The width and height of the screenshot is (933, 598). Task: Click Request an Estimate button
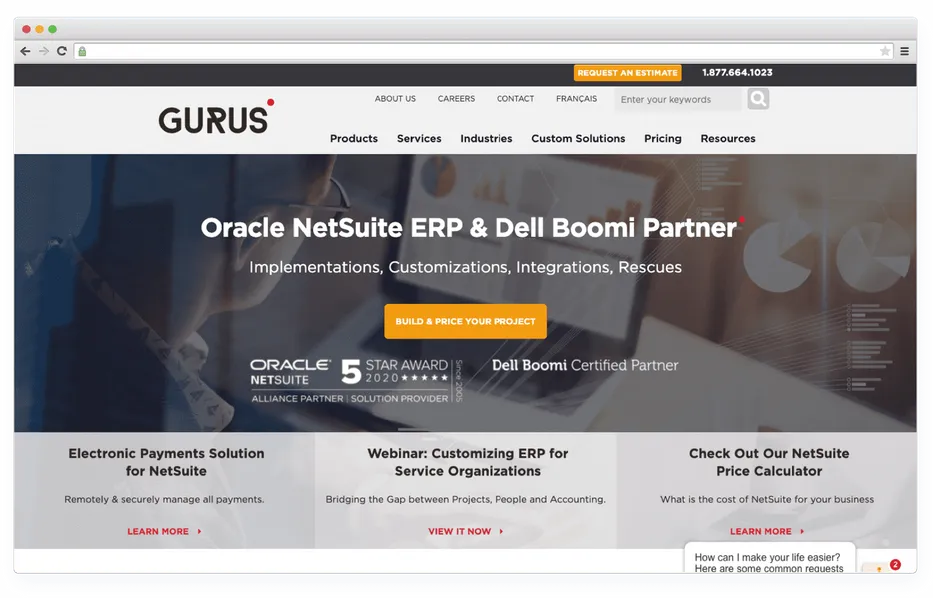627,73
